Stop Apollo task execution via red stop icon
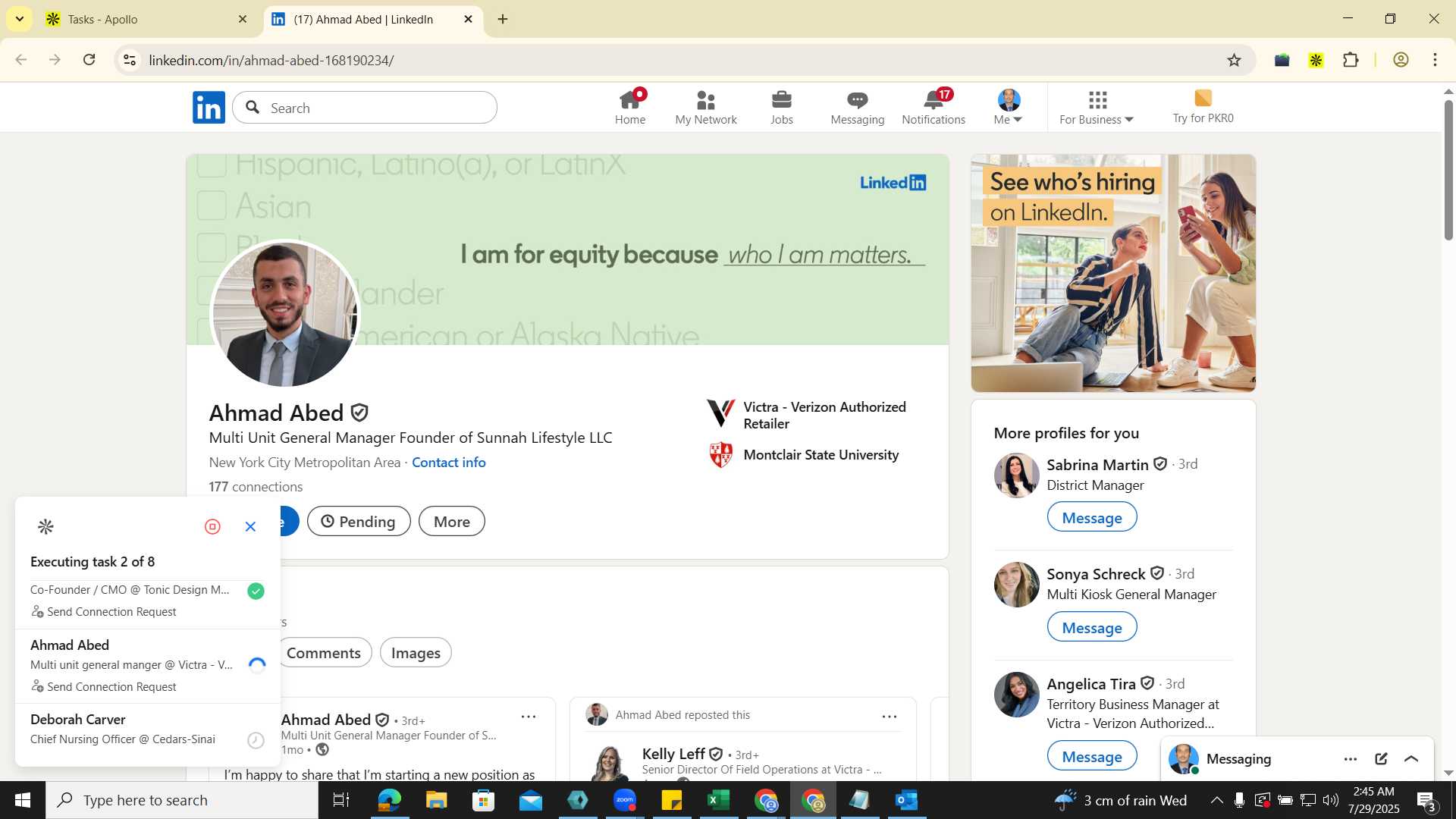Viewport: 1456px width, 819px height. coord(212,526)
